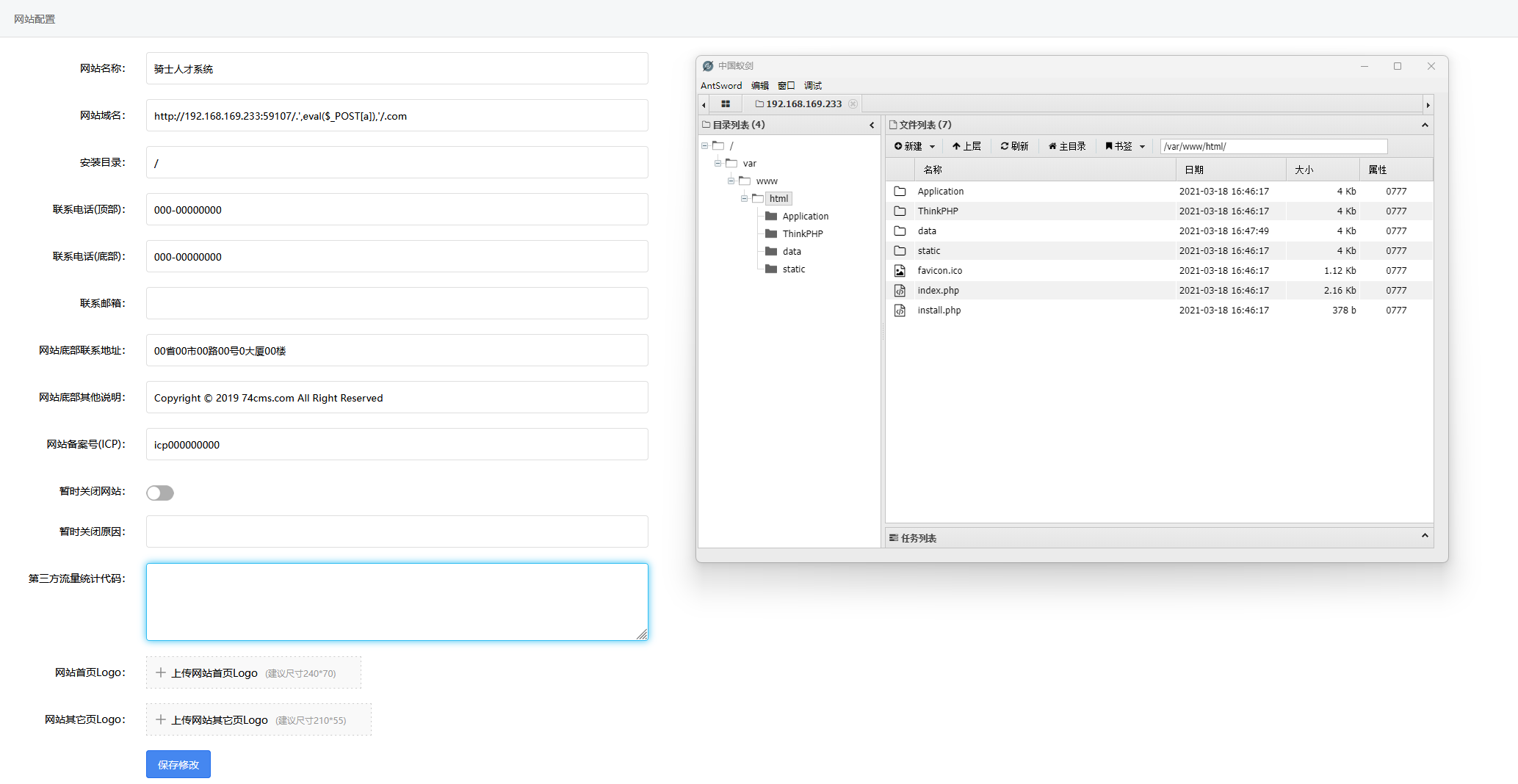
Task: Click the folder icon of data file row
Action: click(x=900, y=231)
